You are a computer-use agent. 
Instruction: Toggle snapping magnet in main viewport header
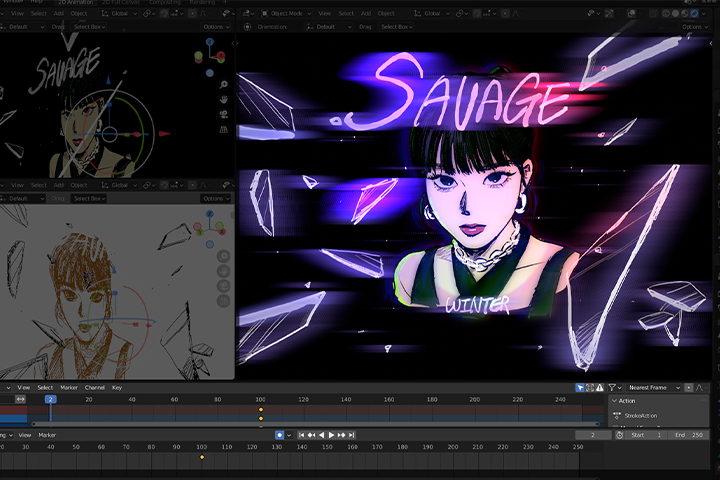coord(477,13)
